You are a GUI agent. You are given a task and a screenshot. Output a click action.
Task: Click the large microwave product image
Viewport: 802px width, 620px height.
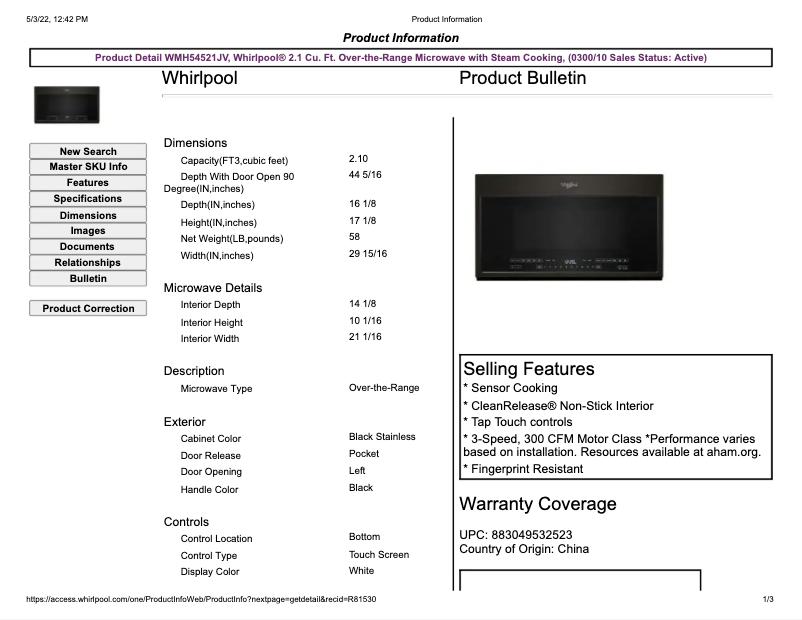click(568, 224)
